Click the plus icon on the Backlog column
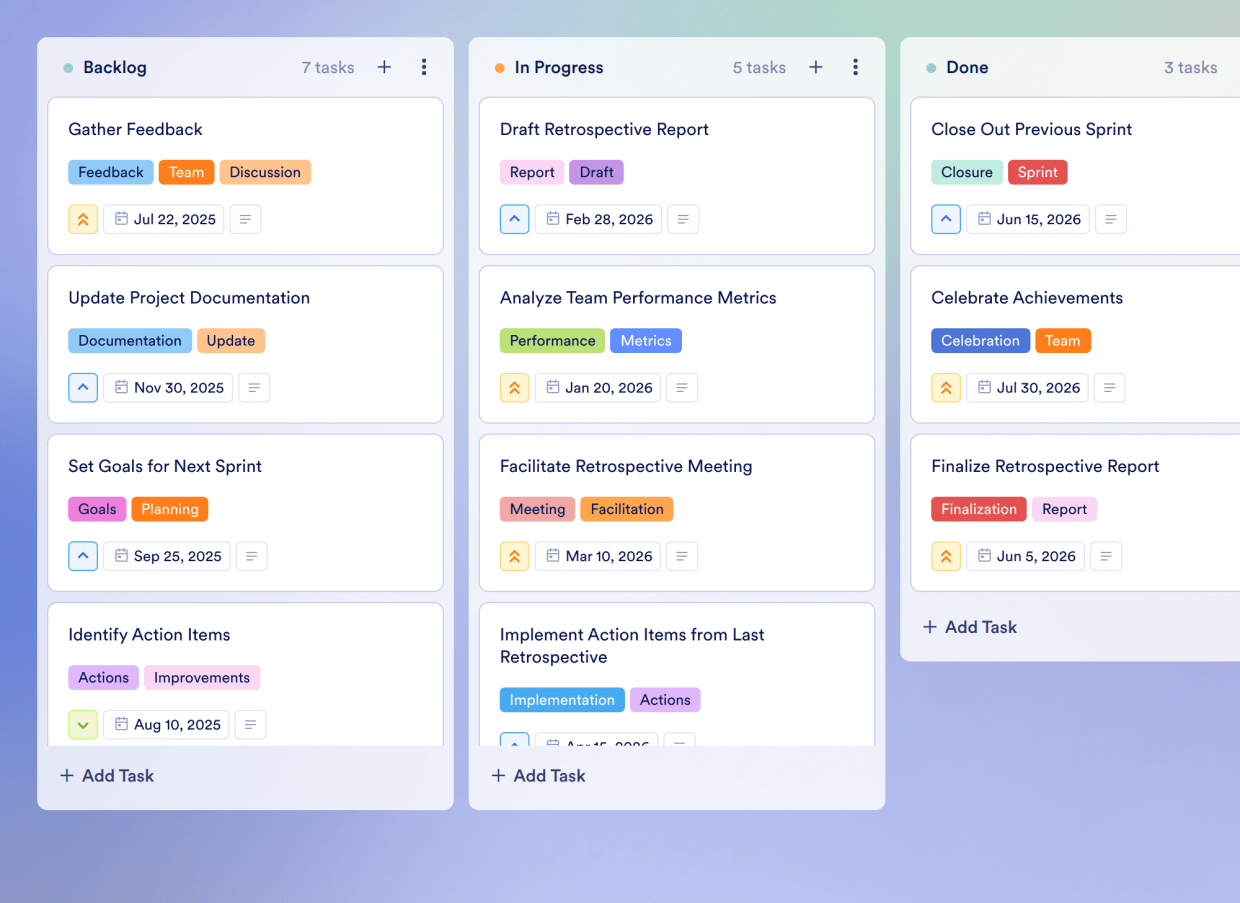The width and height of the screenshot is (1240, 903). pos(384,67)
